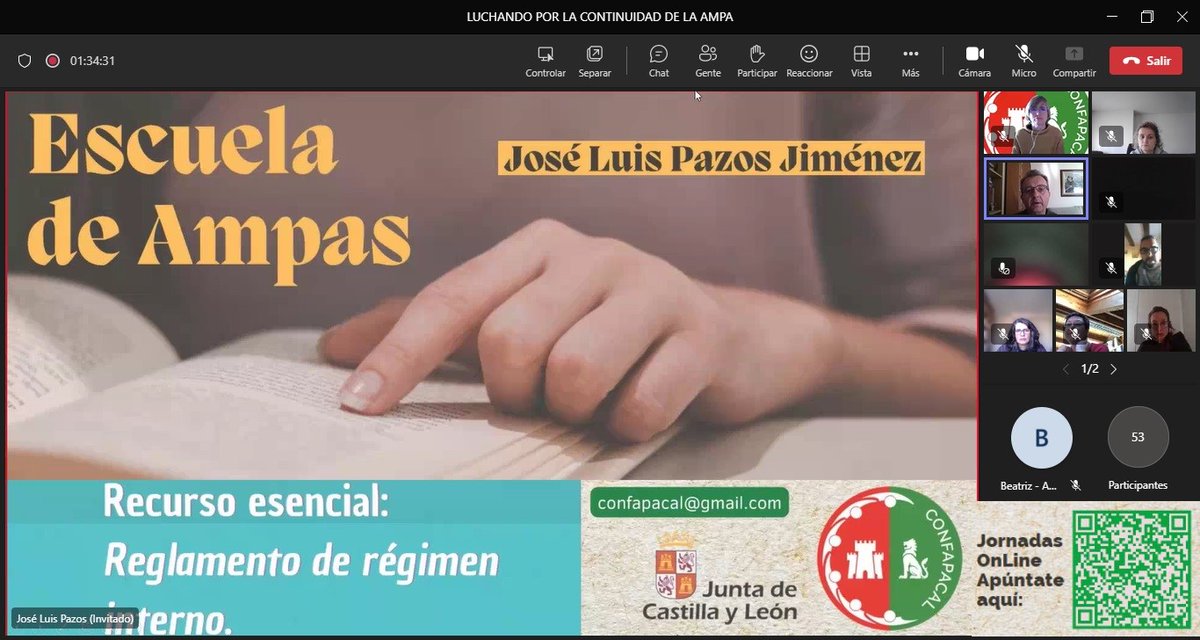
Task: Open the Chat panel
Action: tap(658, 60)
